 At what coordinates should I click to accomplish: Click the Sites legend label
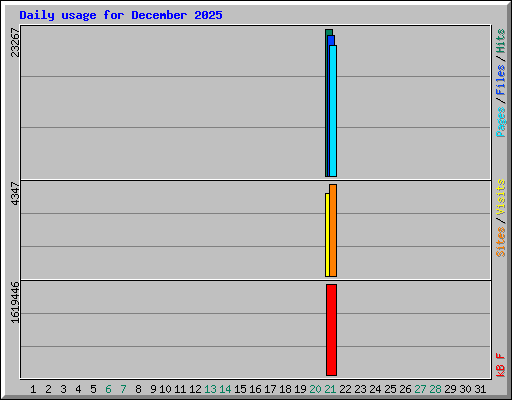[x=501, y=242]
